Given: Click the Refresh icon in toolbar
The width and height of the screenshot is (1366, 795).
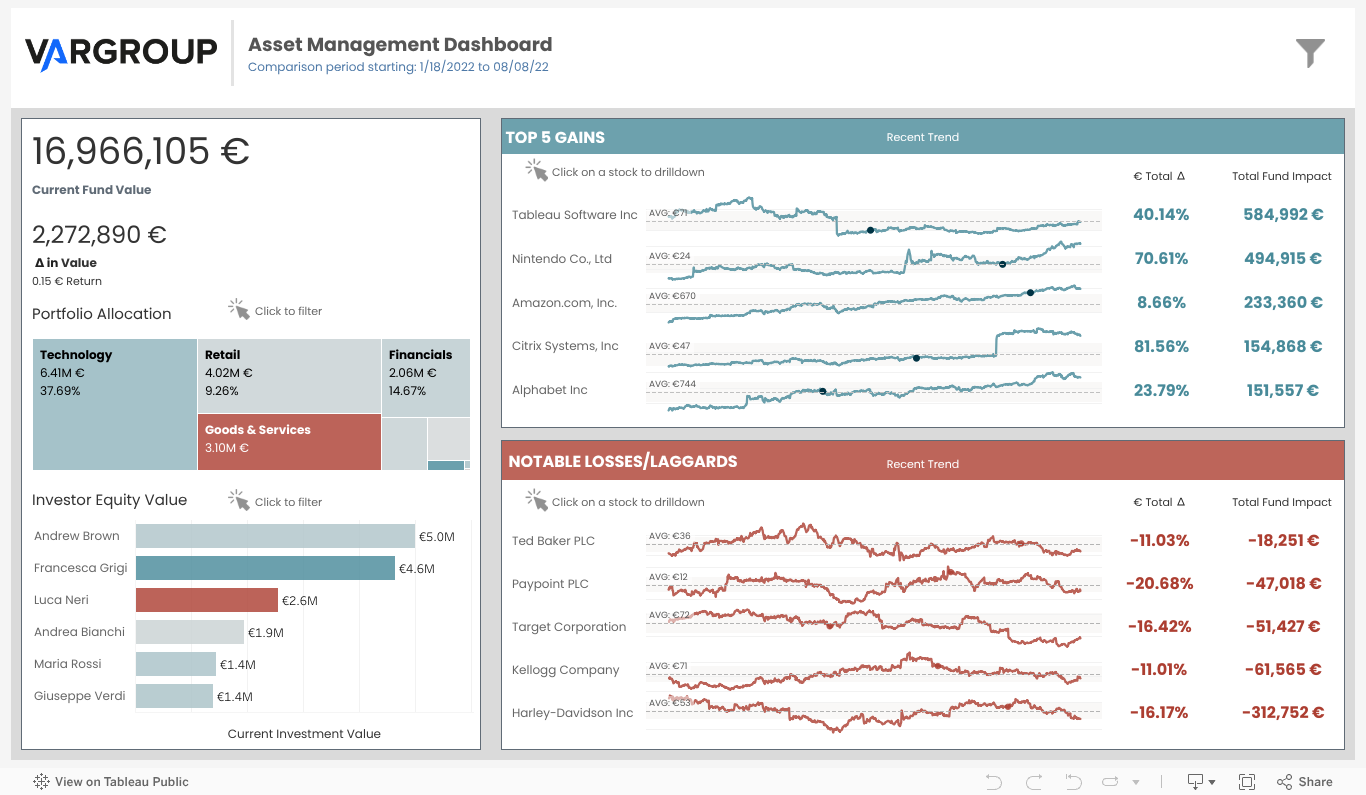Looking at the screenshot, I should point(1110,782).
